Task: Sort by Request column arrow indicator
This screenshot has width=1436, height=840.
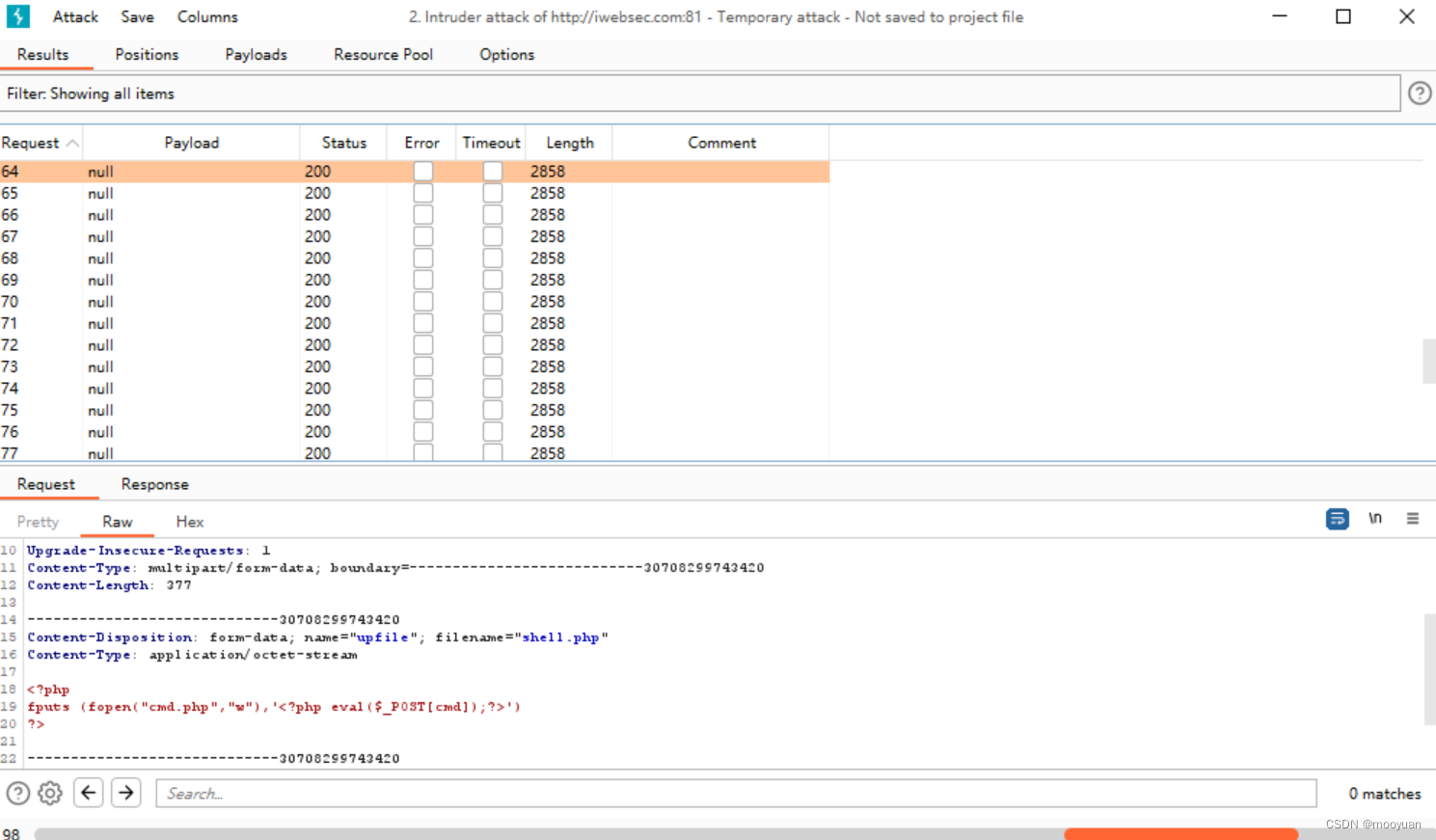Action: click(x=72, y=143)
